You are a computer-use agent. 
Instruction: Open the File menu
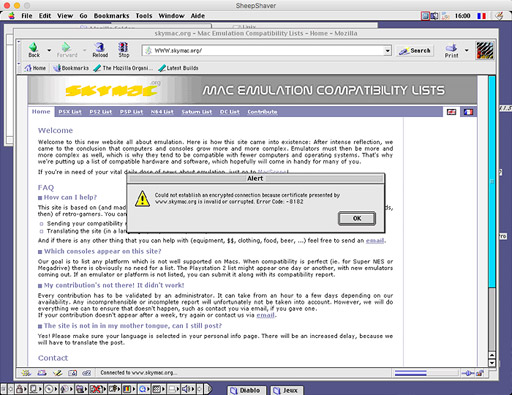(27, 16)
